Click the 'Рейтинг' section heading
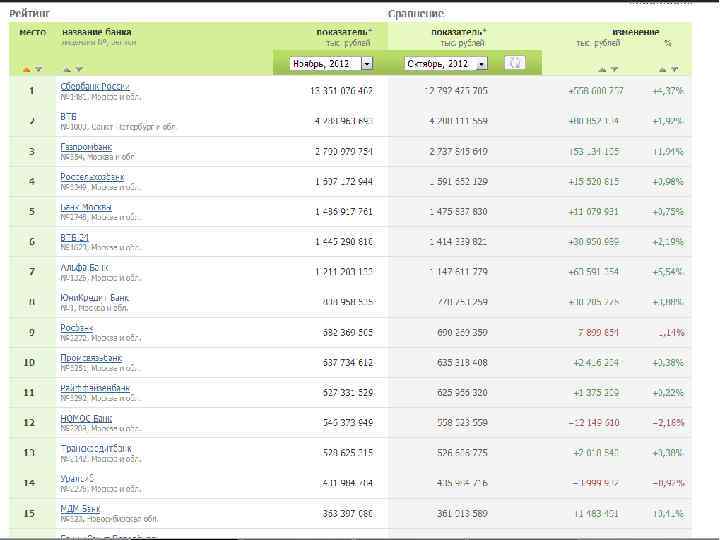720x540 pixels. pos(29,13)
